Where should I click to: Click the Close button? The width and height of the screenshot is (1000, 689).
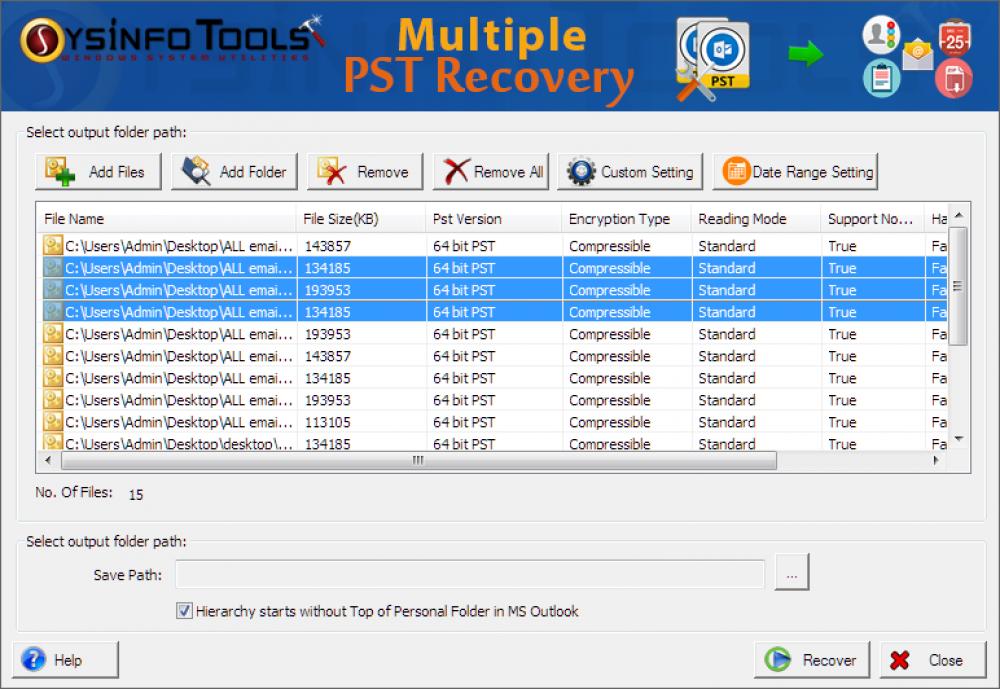click(x=932, y=660)
